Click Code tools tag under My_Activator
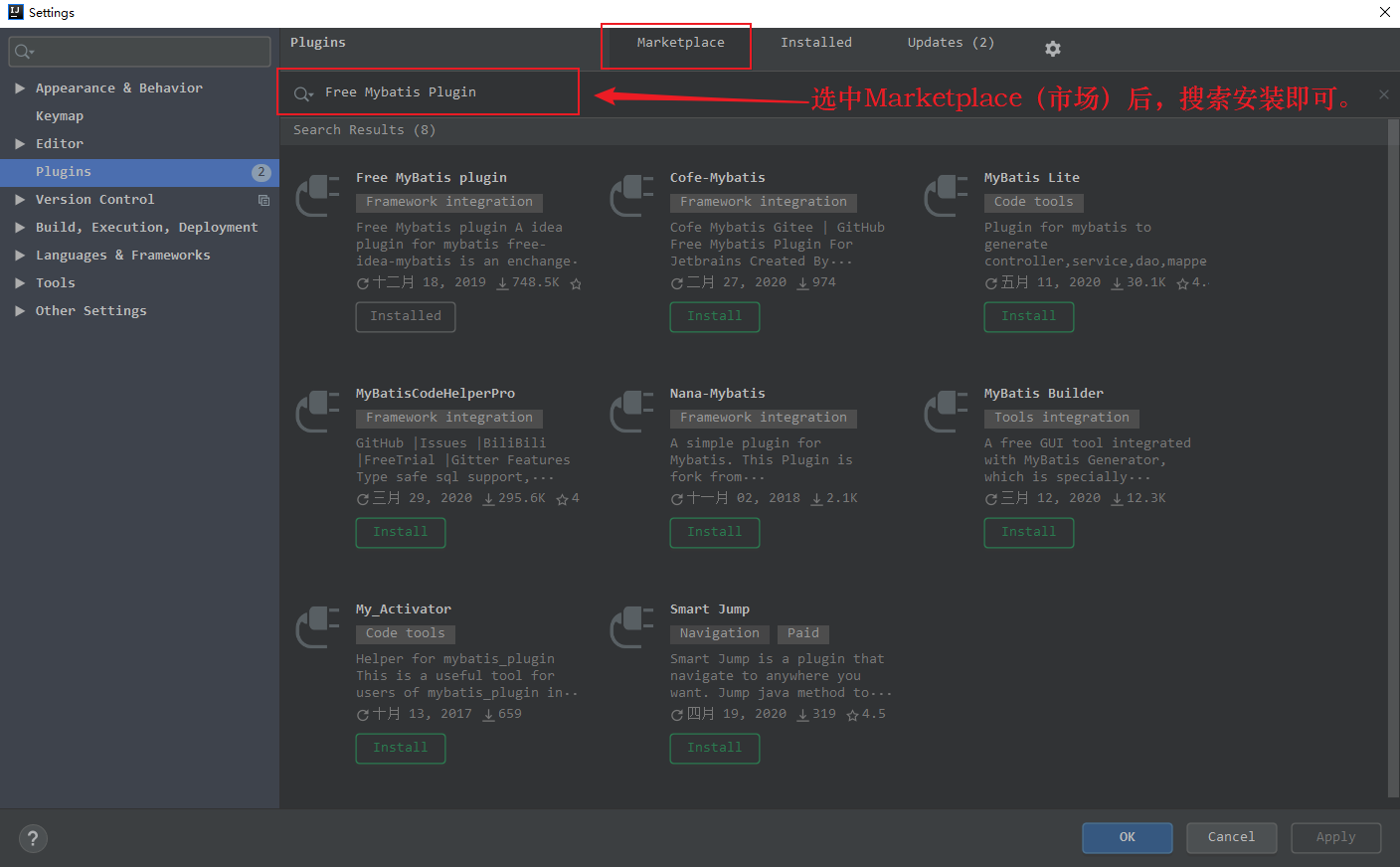The height and width of the screenshot is (867, 1400). pos(406,634)
